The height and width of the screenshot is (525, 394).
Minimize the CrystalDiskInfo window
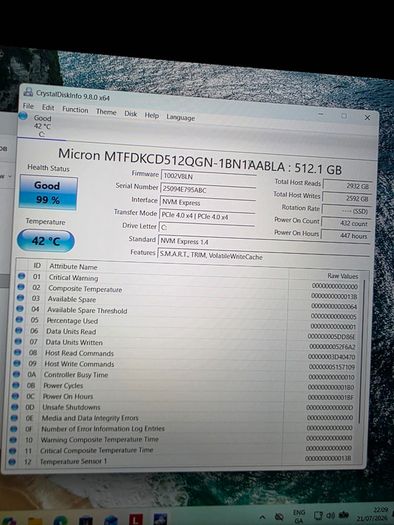click(321, 115)
